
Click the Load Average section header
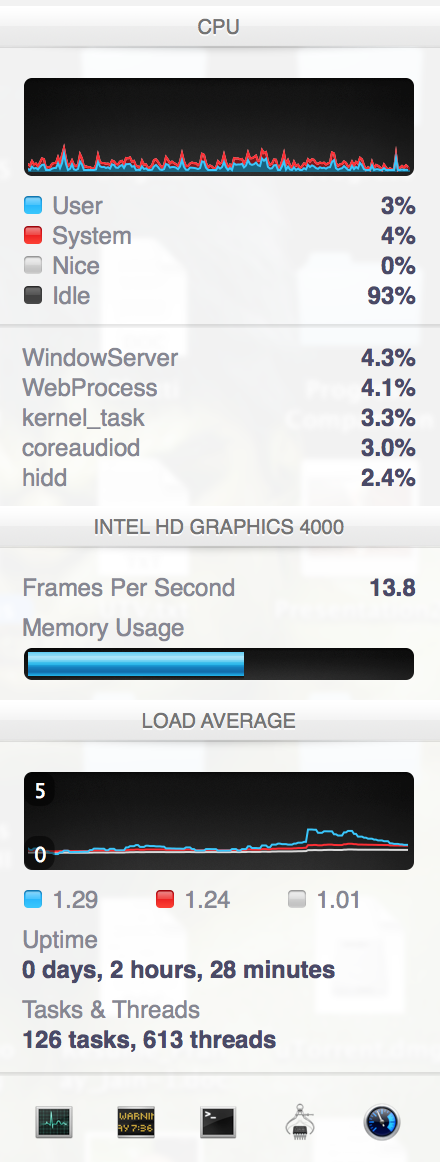219,720
